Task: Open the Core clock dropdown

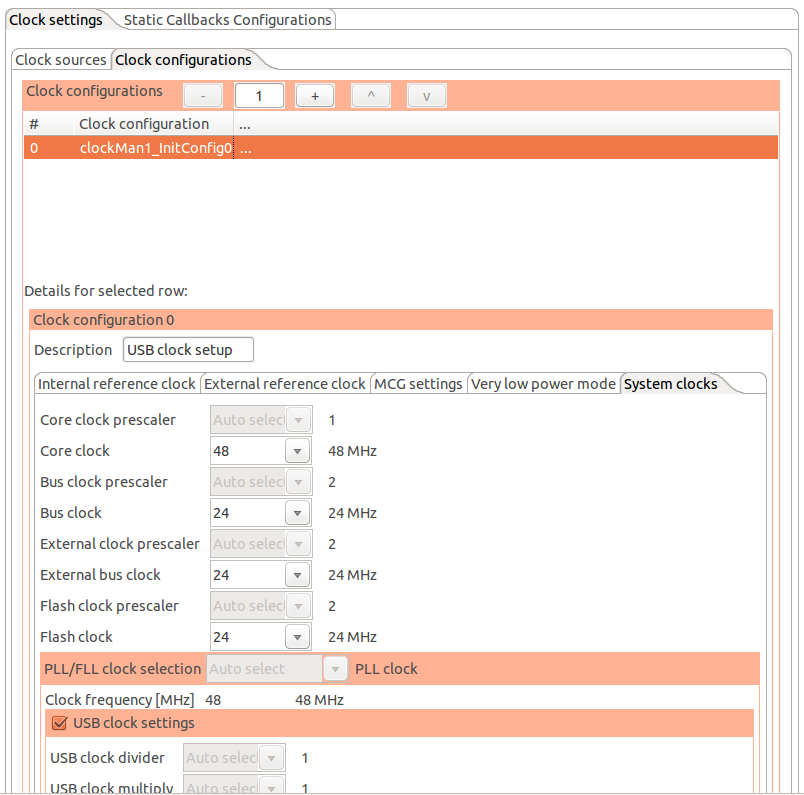Action: click(x=297, y=450)
